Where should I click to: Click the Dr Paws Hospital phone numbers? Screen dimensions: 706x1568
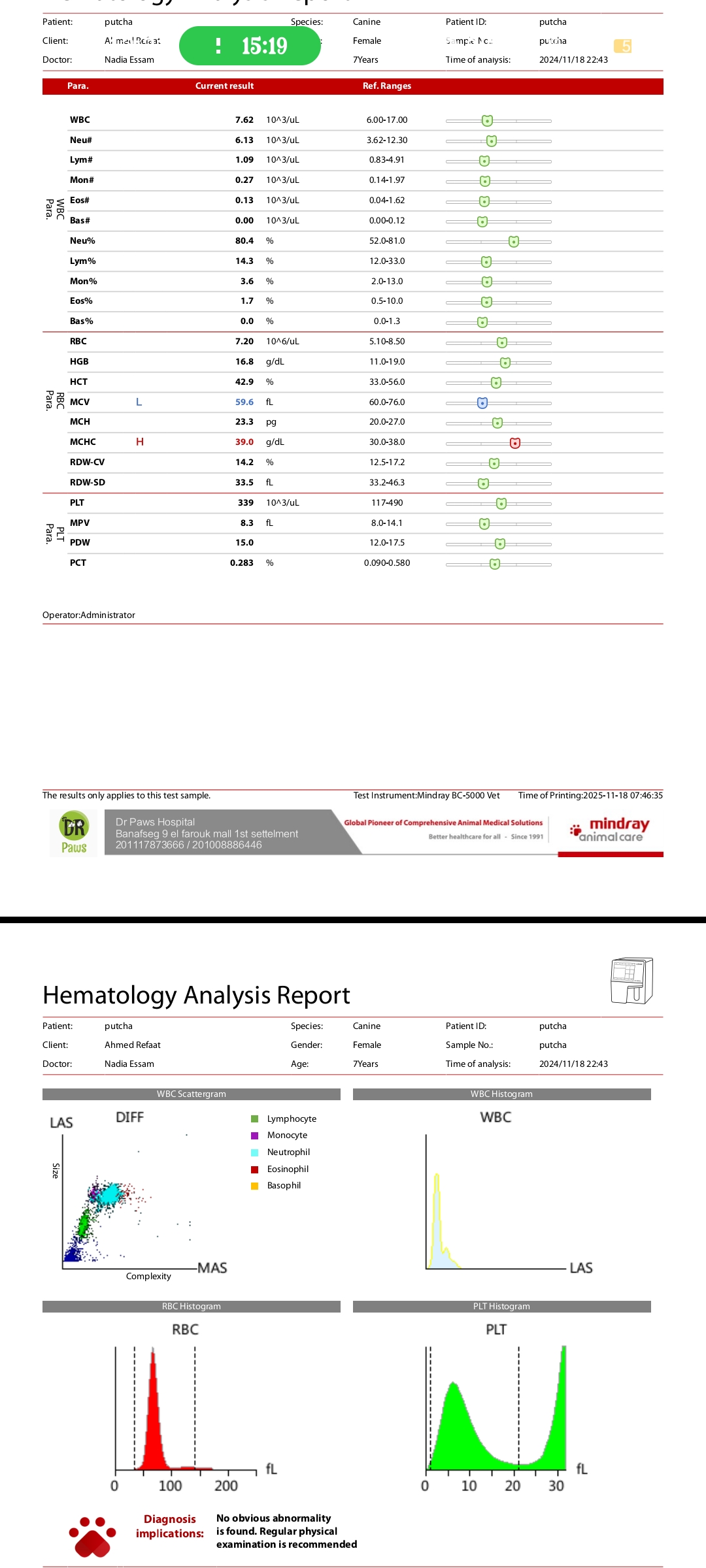[x=188, y=845]
